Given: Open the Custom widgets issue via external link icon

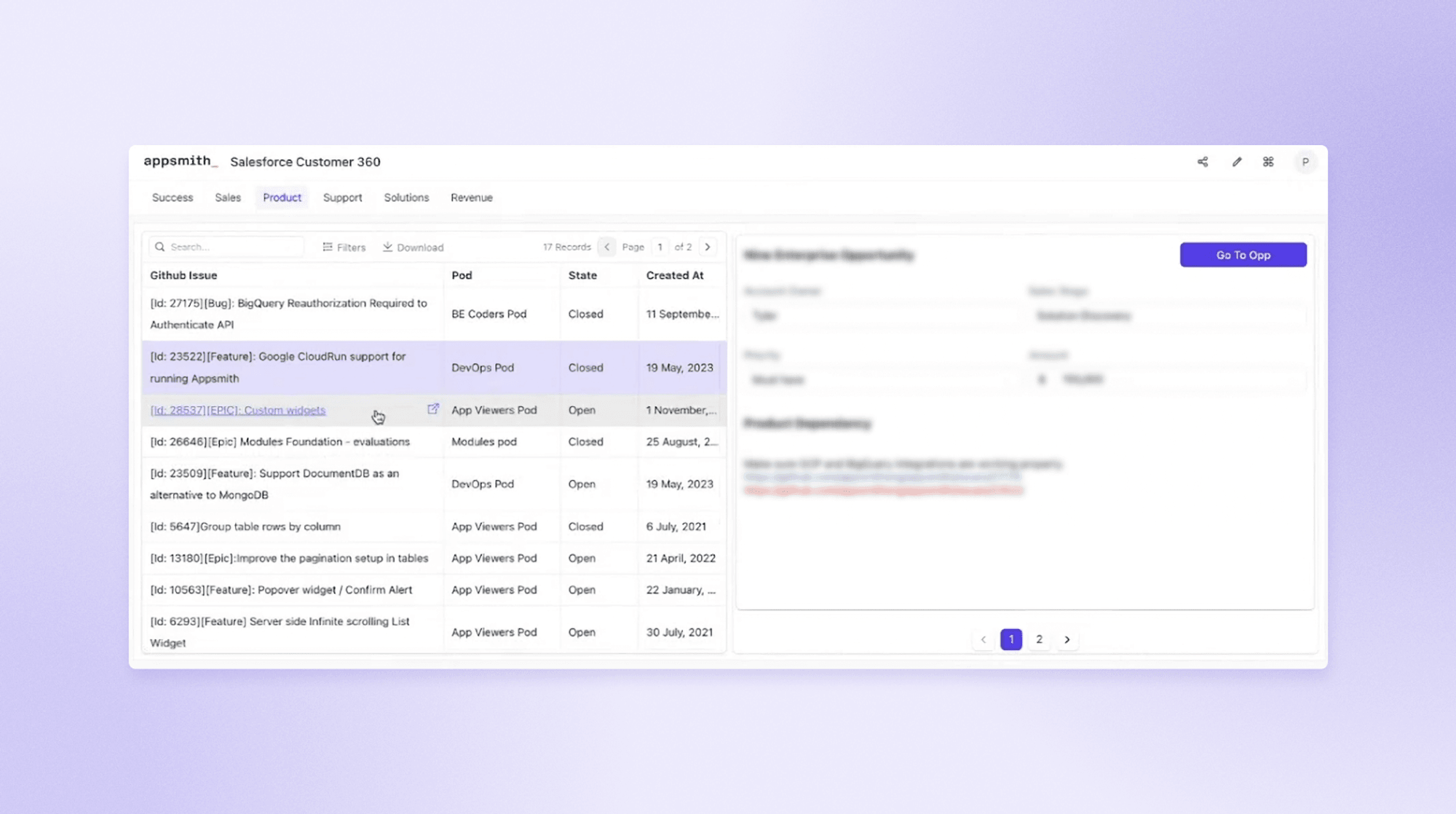Looking at the screenshot, I should tap(433, 409).
